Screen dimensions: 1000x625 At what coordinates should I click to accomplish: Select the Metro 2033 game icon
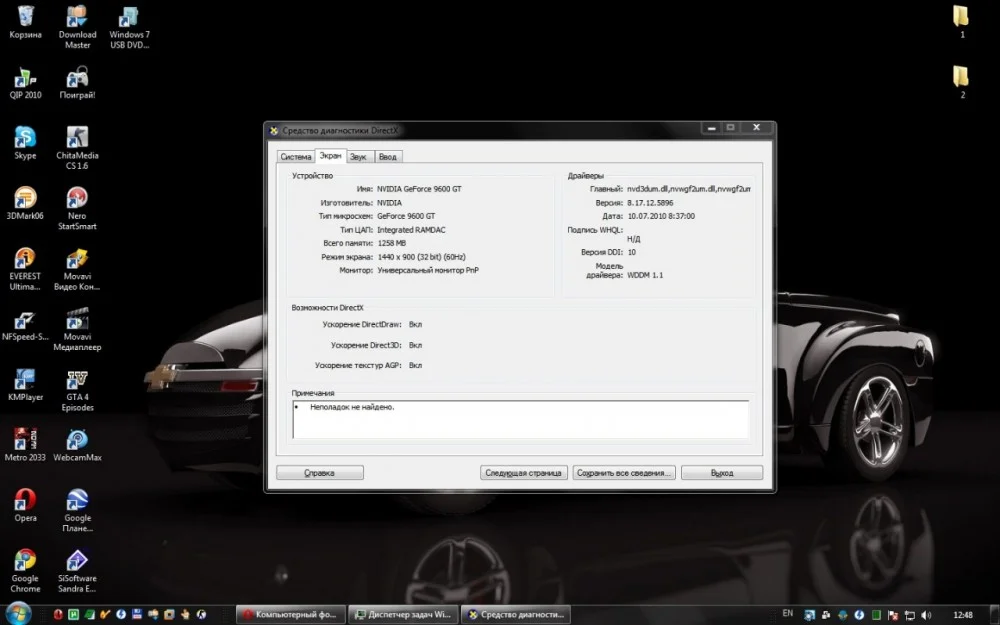[25, 440]
